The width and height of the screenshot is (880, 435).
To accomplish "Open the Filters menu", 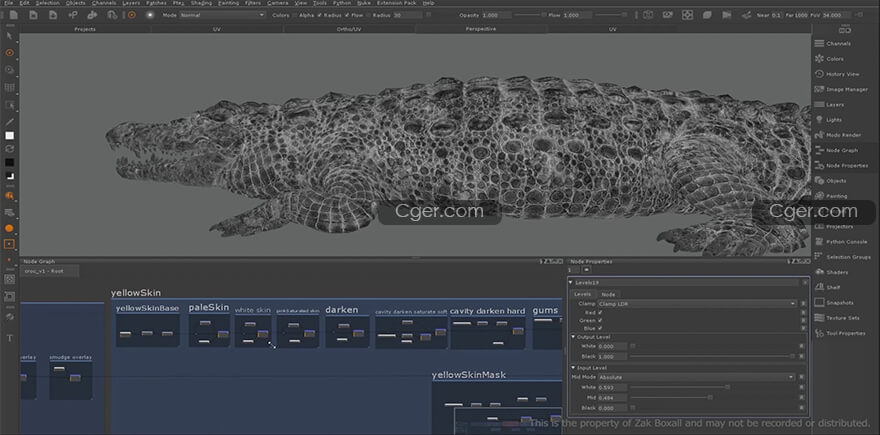I will (x=253, y=3).
